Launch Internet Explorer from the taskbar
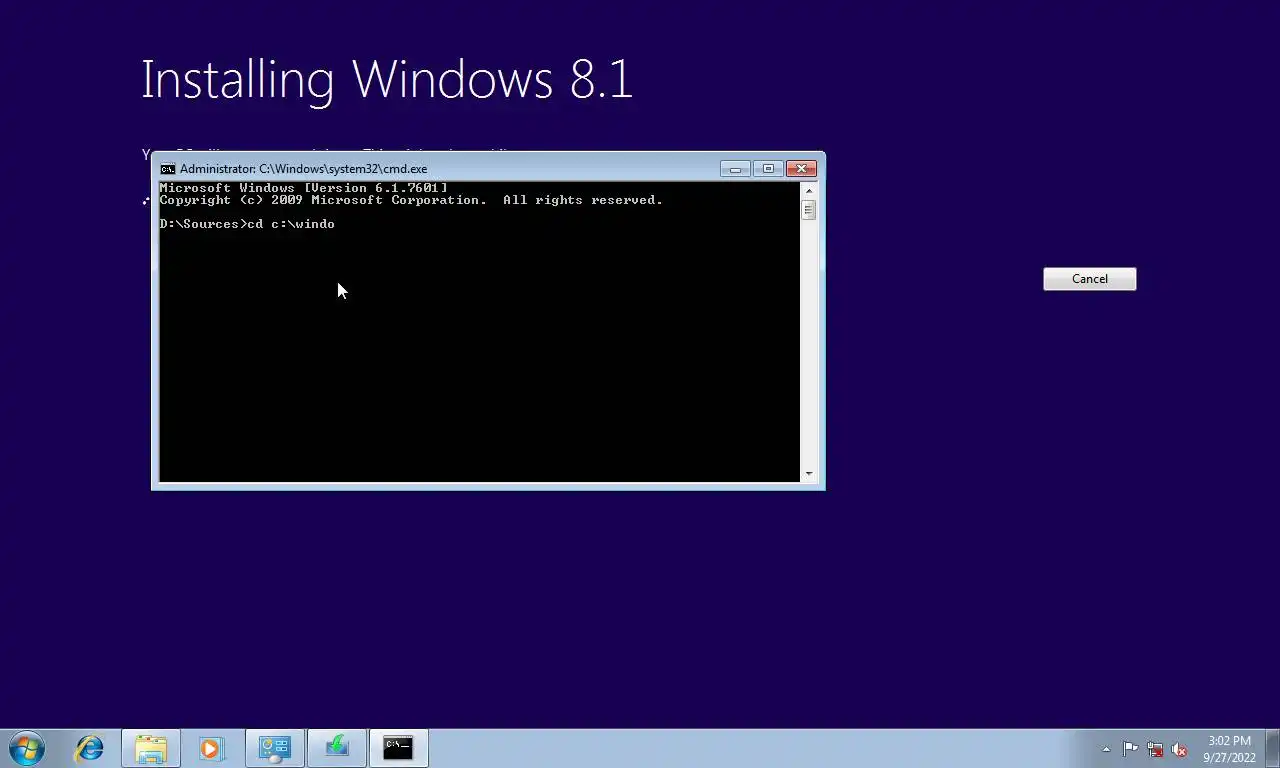The width and height of the screenshot is (1280, 768). pyautogui.click(x=90, y=748)
